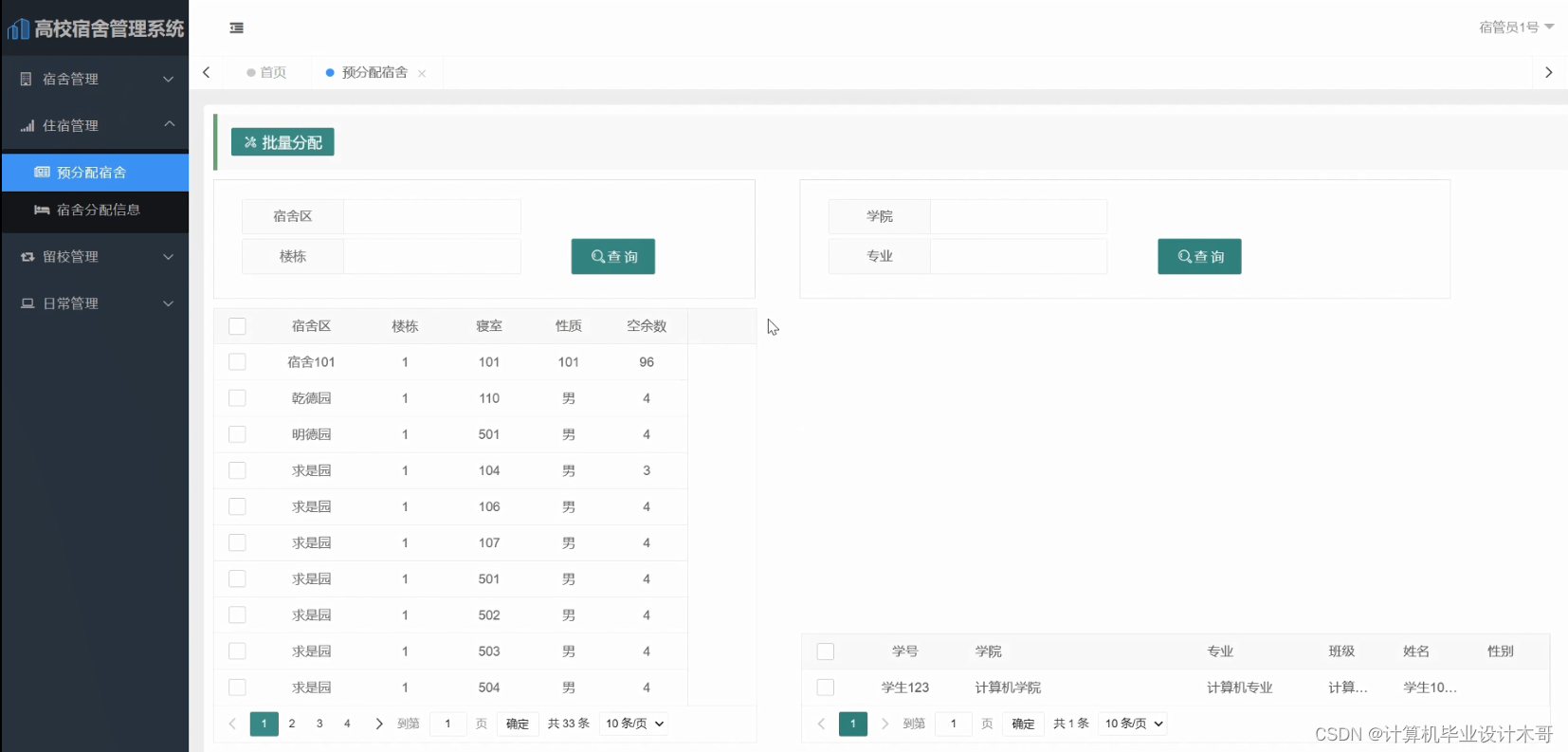1568x752 pixels.
Task: Open student table page size dropdown
Action: 1134,724
